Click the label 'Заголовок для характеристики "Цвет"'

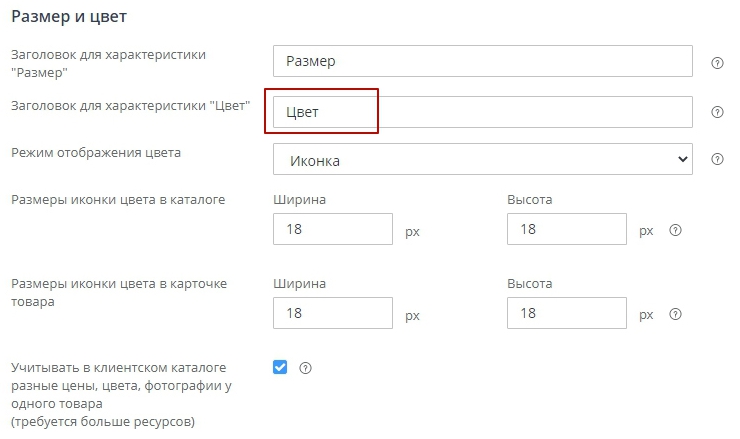[129, 106]
